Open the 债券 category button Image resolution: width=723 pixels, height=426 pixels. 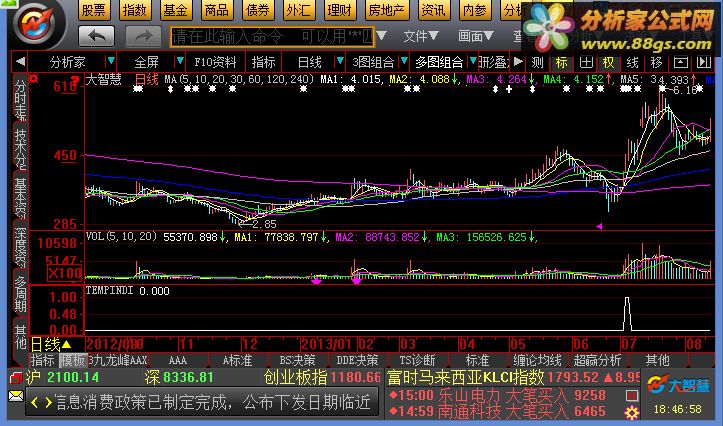click(x=257, y=10)
